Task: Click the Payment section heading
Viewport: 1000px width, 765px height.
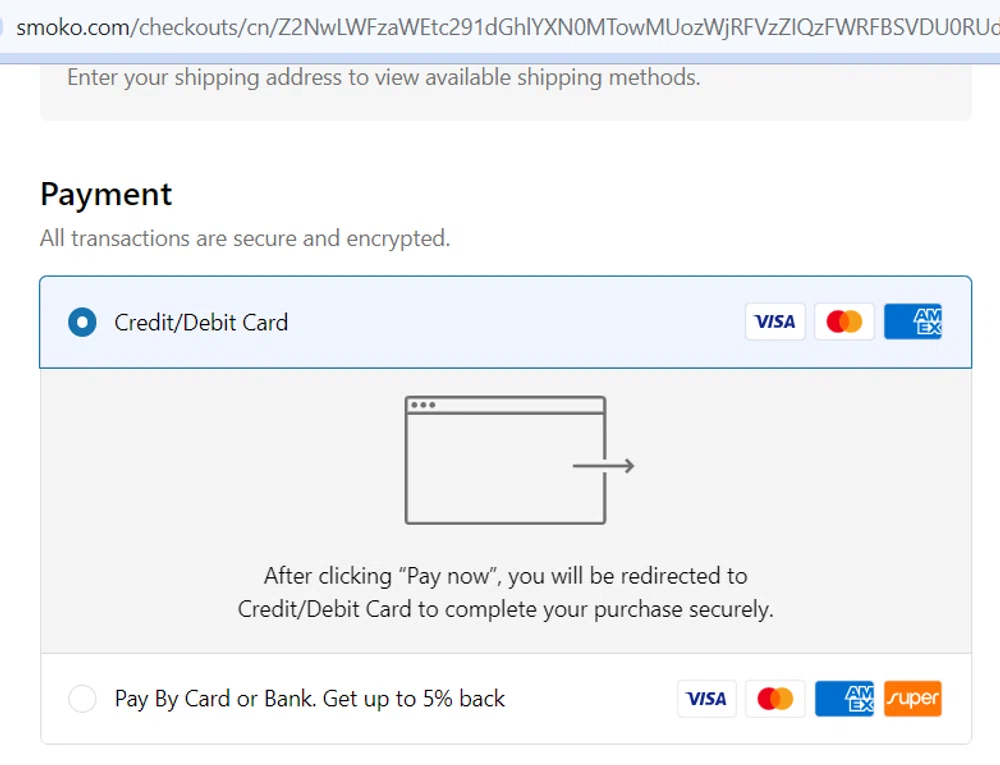Action: pos(106,194)
